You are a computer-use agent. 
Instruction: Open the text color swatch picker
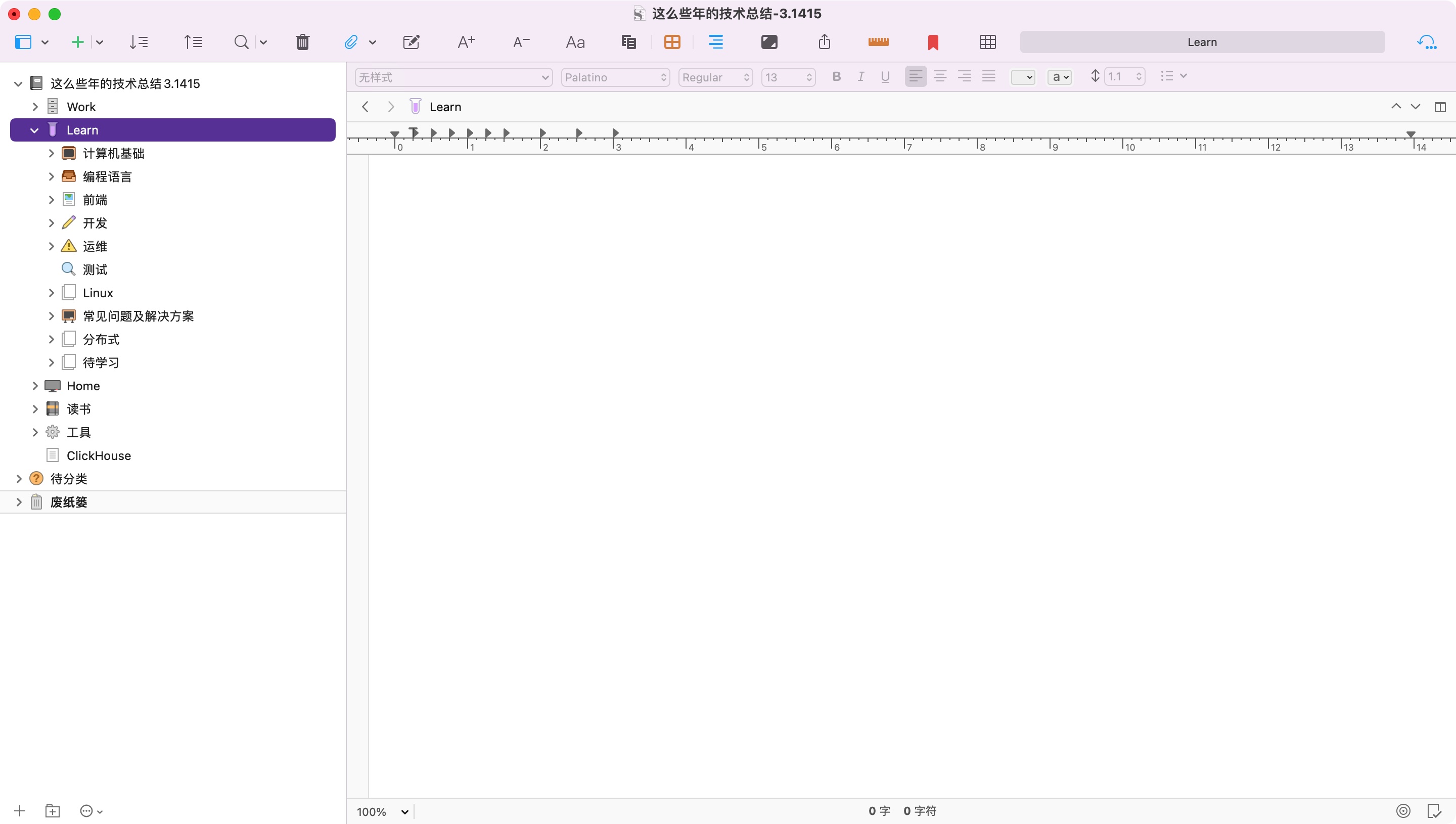[1023, 77]
